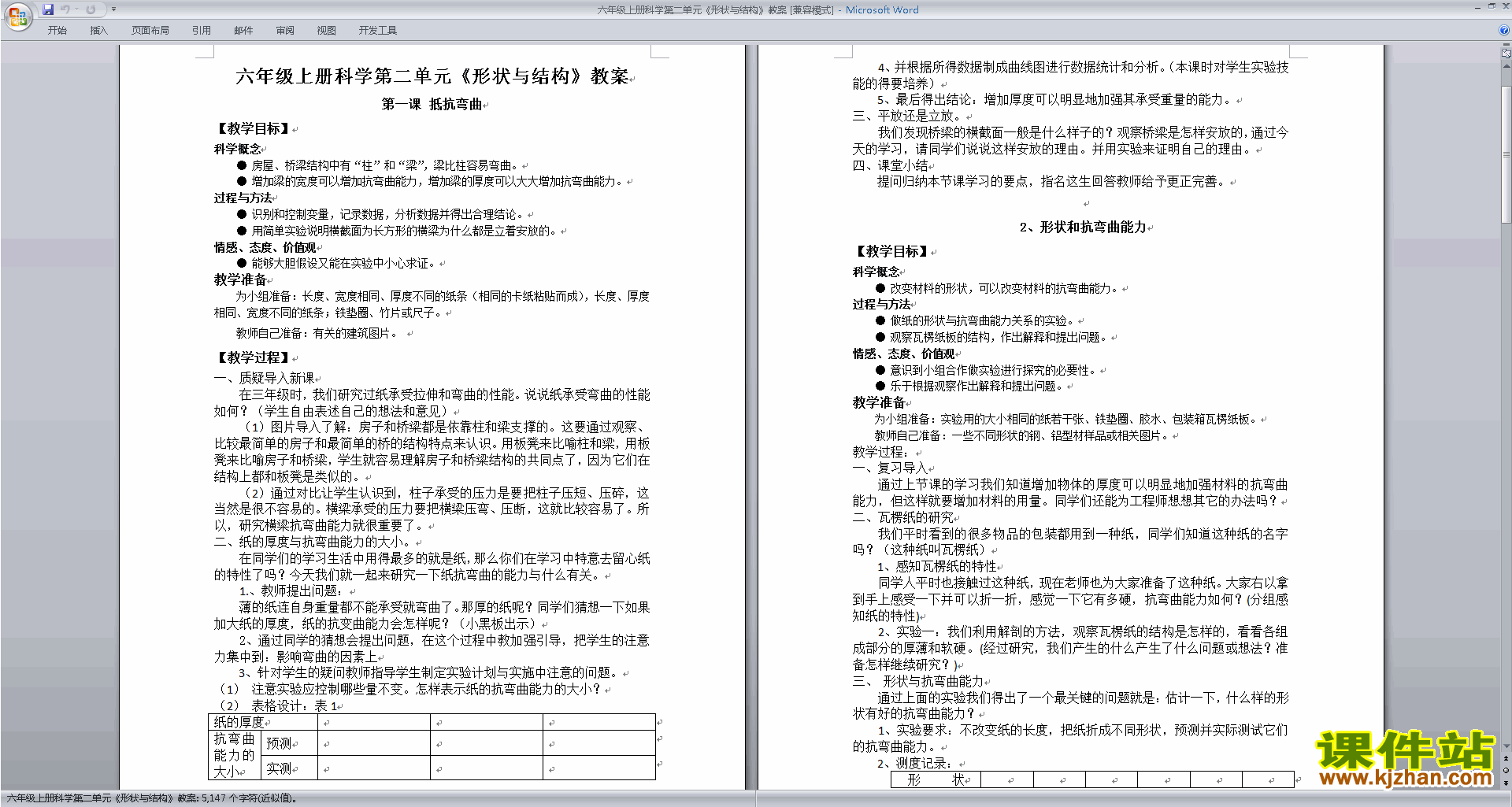
Task: Click the 一、质疑导入新课 line
Action: (264, 378)
